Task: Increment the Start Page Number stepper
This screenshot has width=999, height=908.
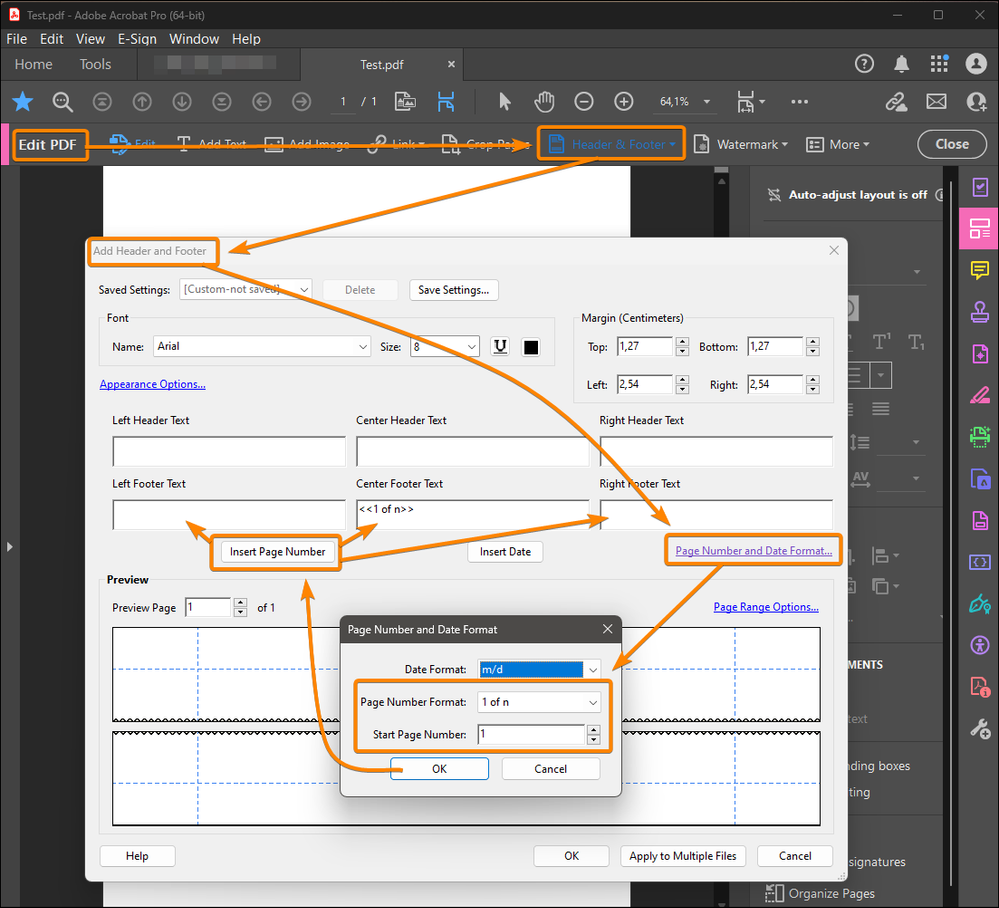Action: [594, 729]
